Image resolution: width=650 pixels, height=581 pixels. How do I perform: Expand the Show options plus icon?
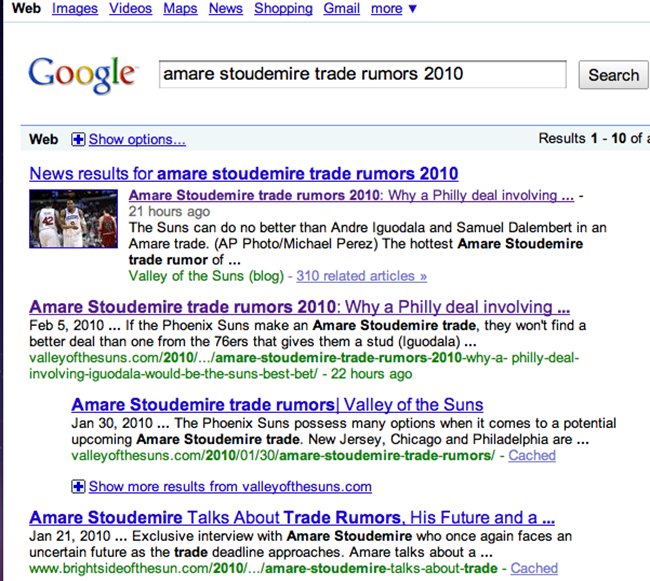pyautogui.click(x=79, y=139)
